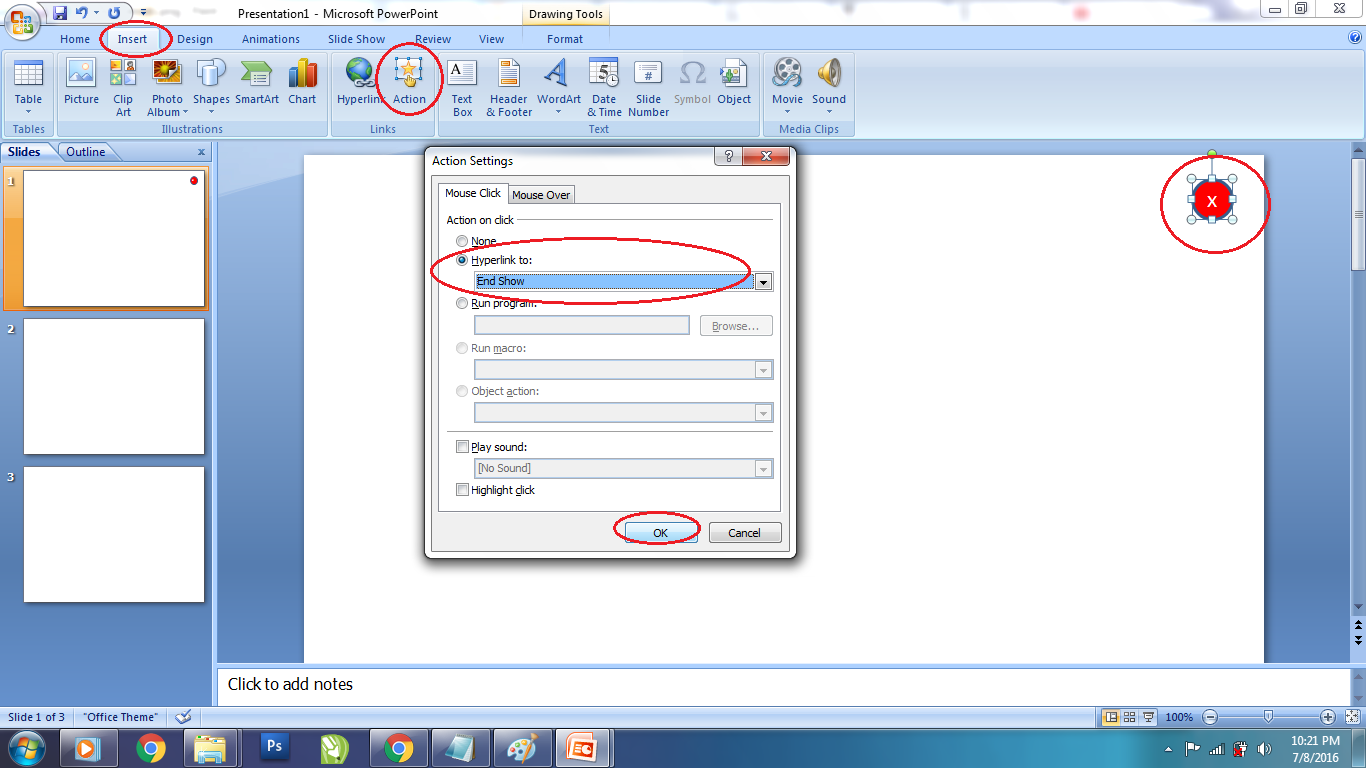Choose the Run program radio option
The width and height of the screenshot is (1366, 768).
point(462,303)
